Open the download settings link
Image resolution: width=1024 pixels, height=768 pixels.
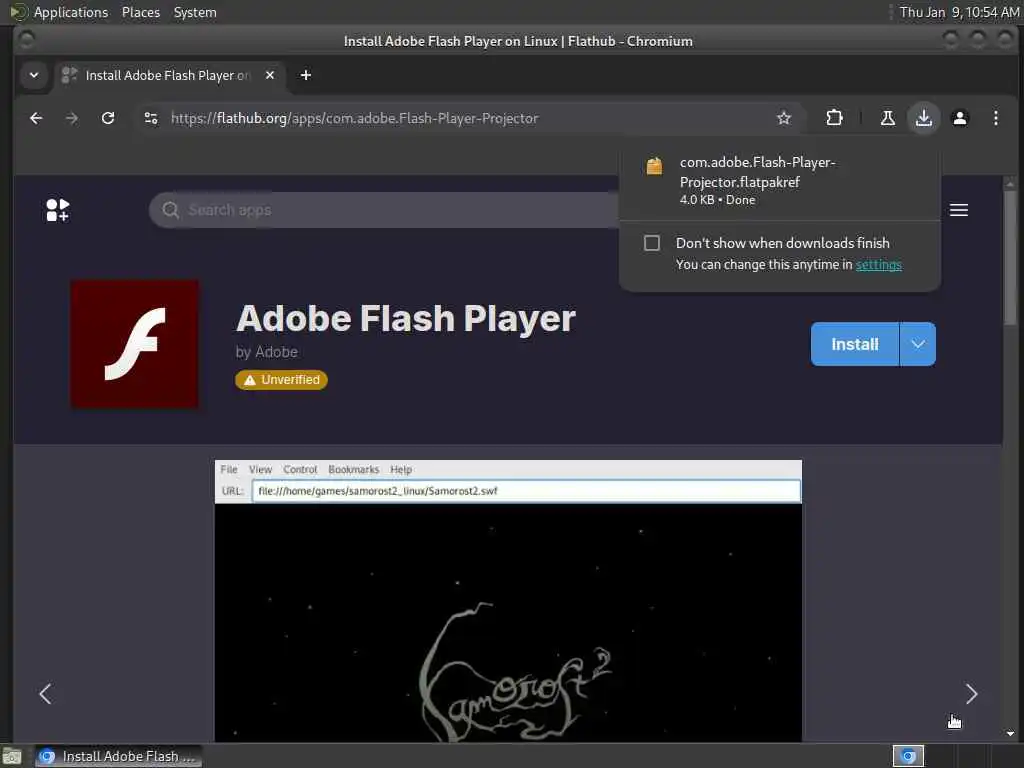[x=878, y=264]
